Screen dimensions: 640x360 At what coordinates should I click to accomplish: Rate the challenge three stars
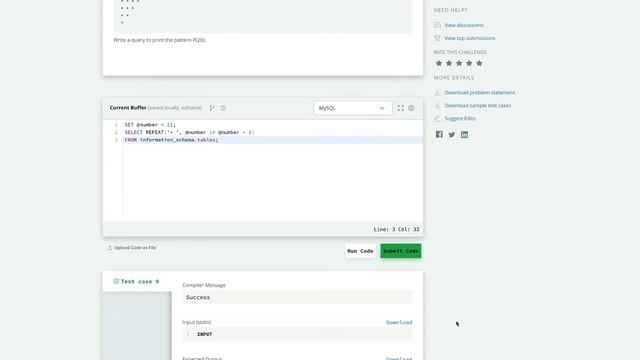(459, 63)
